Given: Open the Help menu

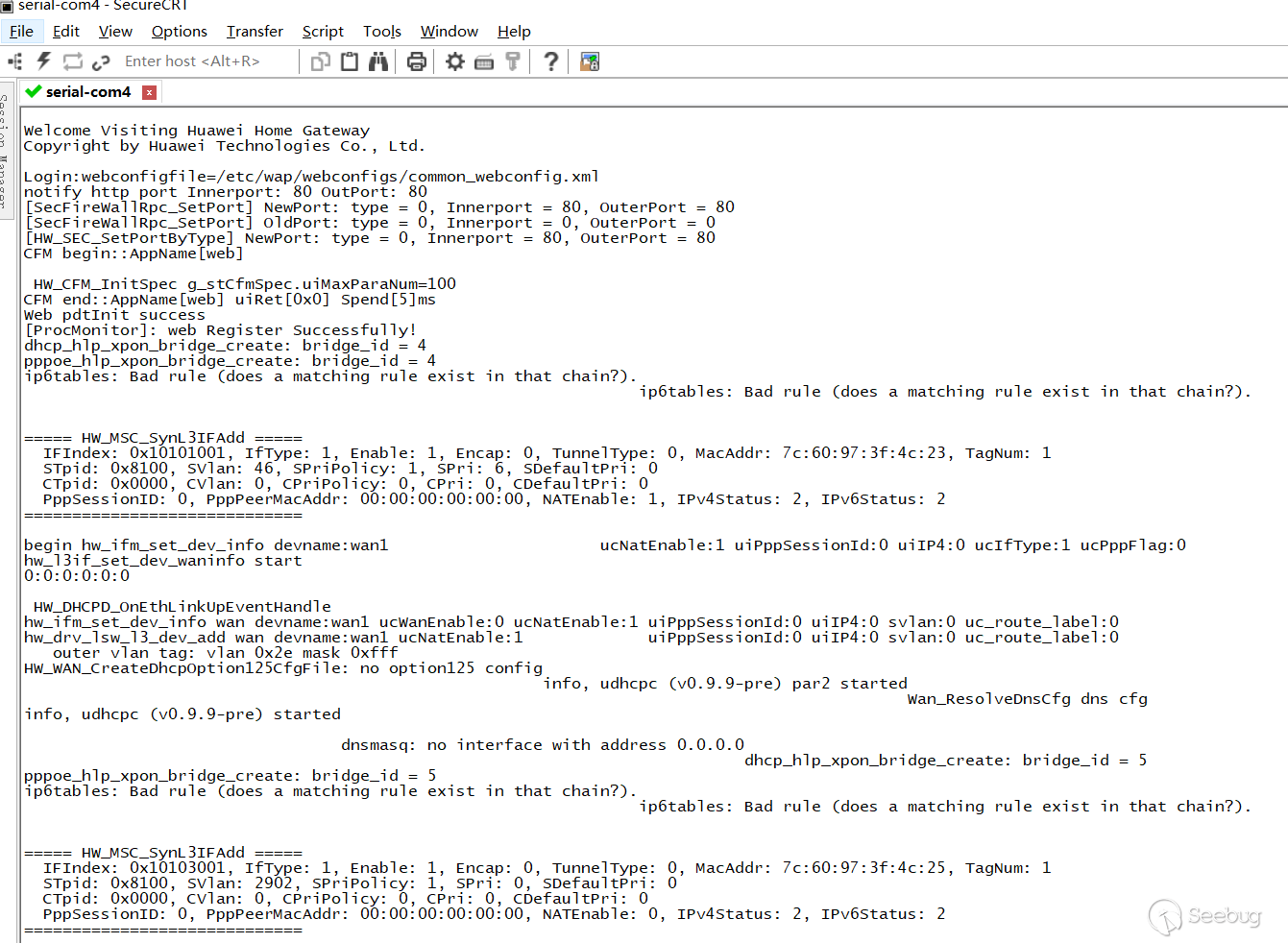Looking at the screenshot, I should point(514,32).
